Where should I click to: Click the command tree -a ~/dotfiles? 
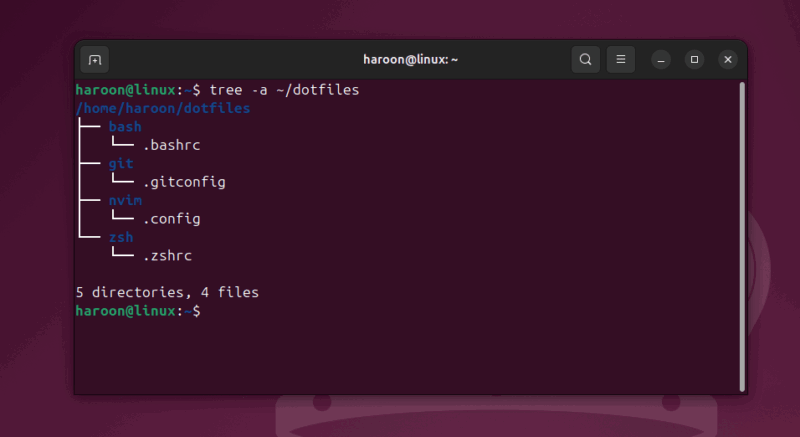(284, 90)
